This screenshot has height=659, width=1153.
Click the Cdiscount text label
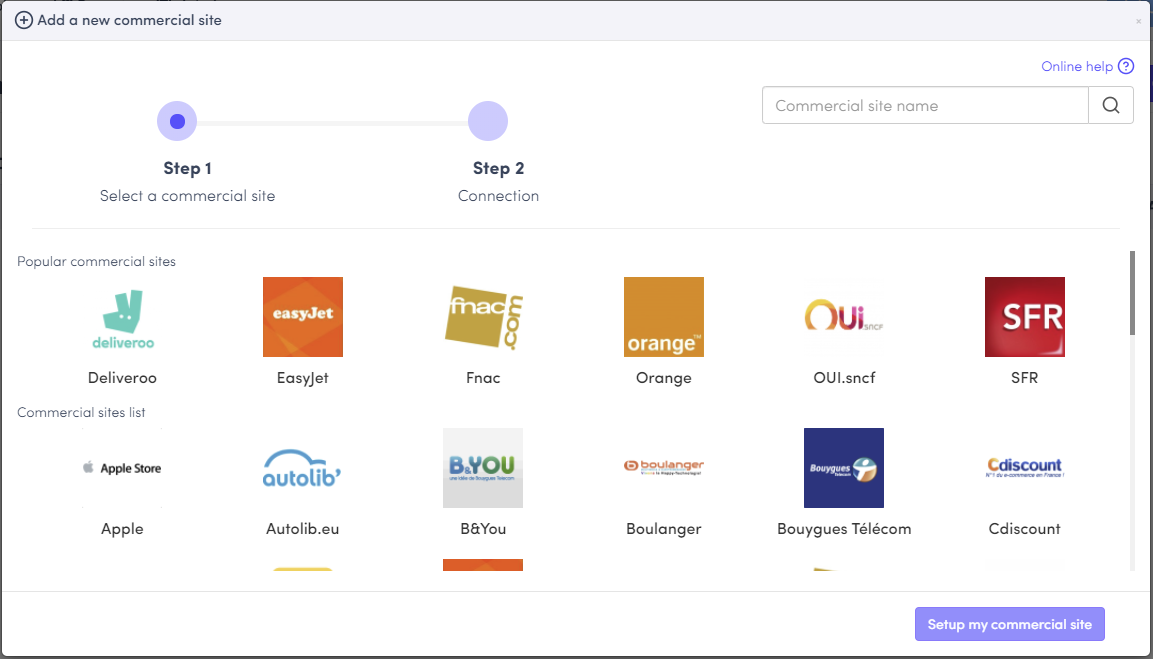pyautogui.click(x=1025, y=529)
